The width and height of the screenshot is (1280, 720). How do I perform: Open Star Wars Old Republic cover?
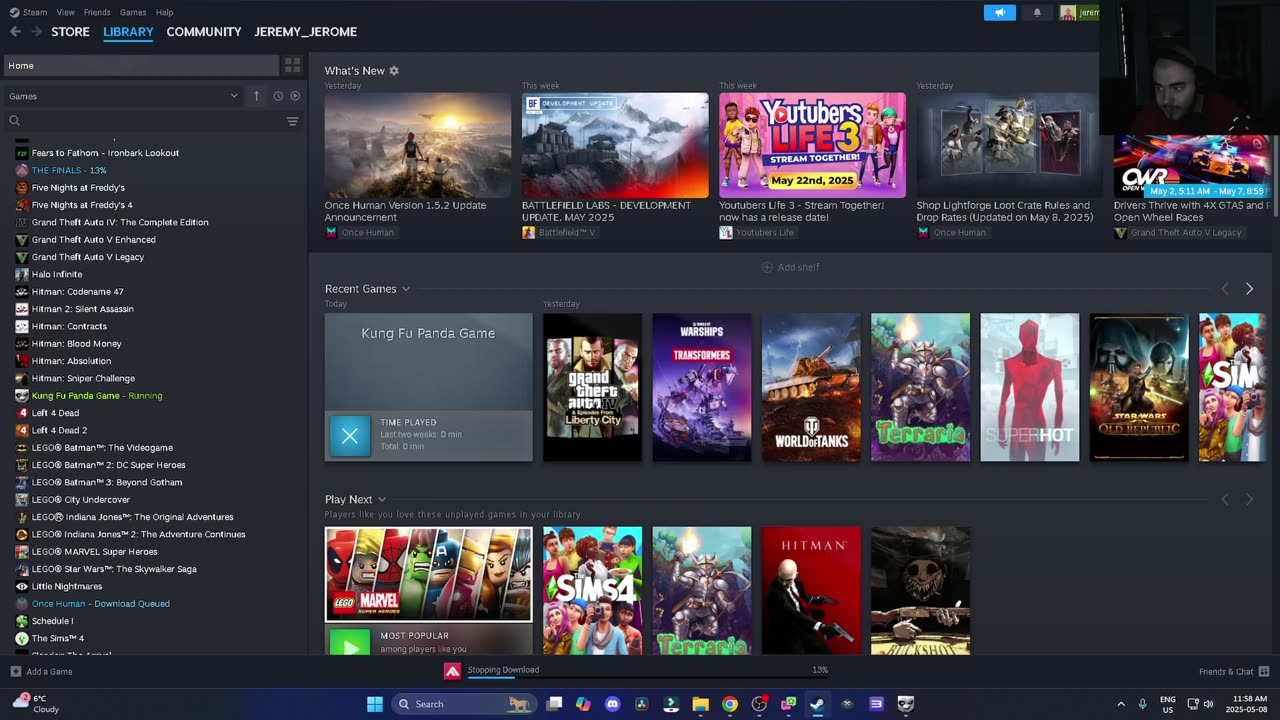(x=1139, y=387)
